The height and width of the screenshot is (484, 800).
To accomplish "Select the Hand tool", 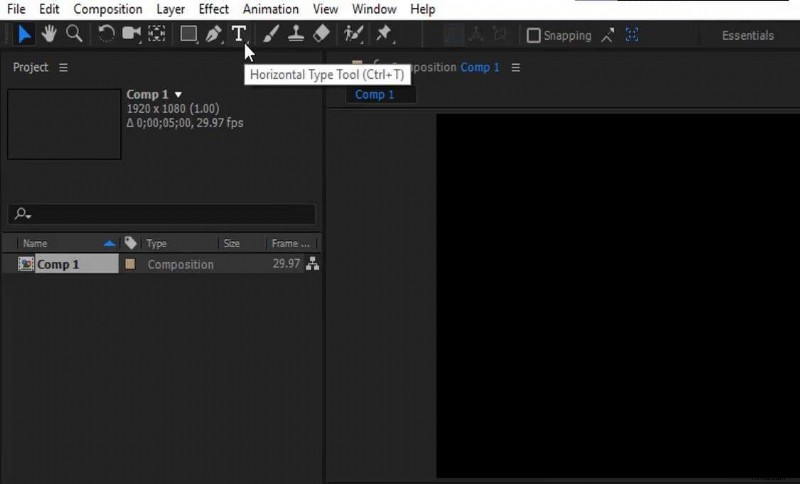I will pyautogui.click(x=49, y=34).
